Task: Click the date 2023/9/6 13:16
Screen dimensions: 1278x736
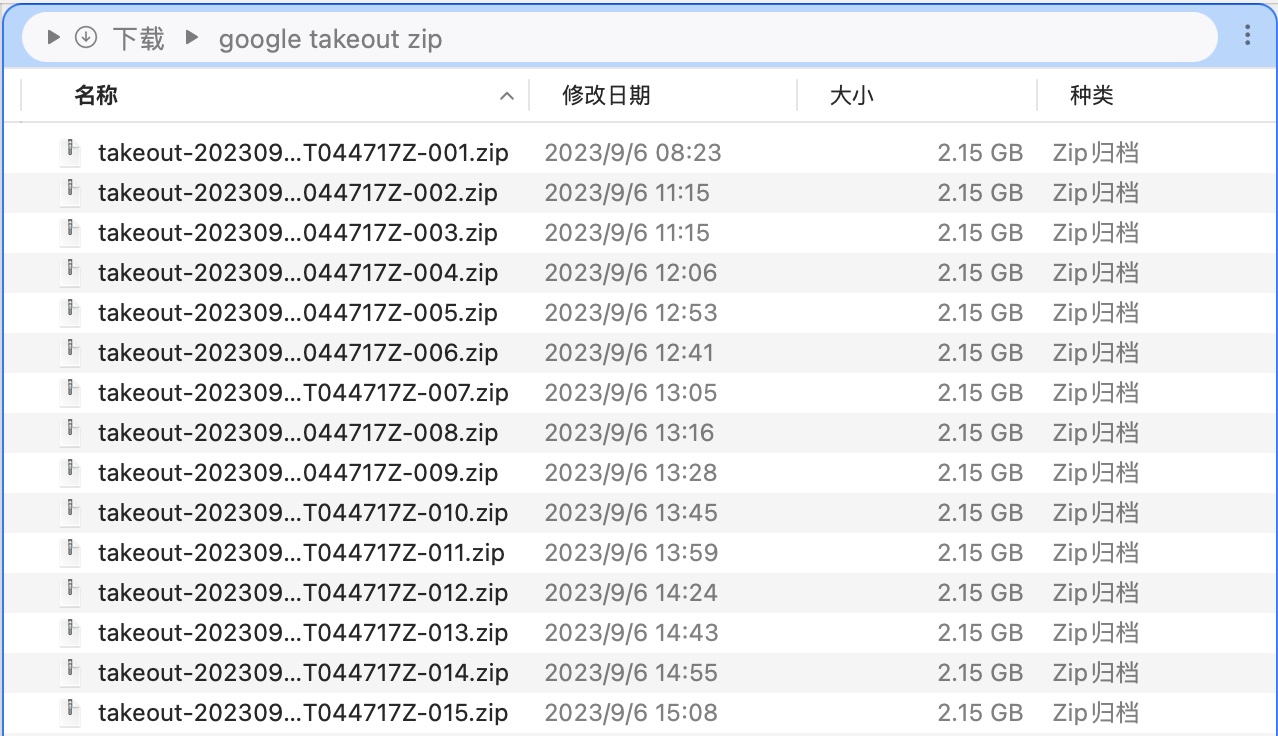Action: point(629,433)
